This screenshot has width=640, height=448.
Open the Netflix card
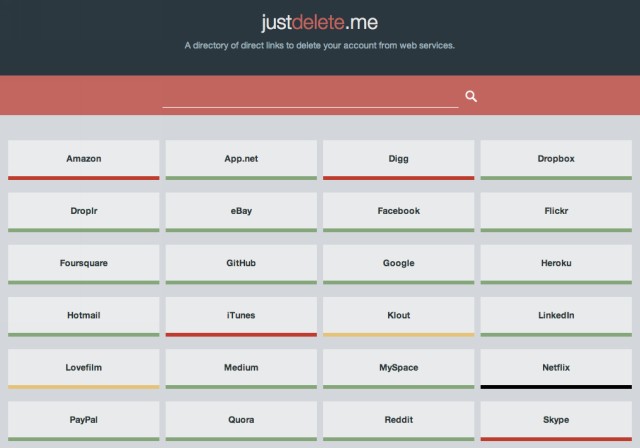click(x=556, y=368)
